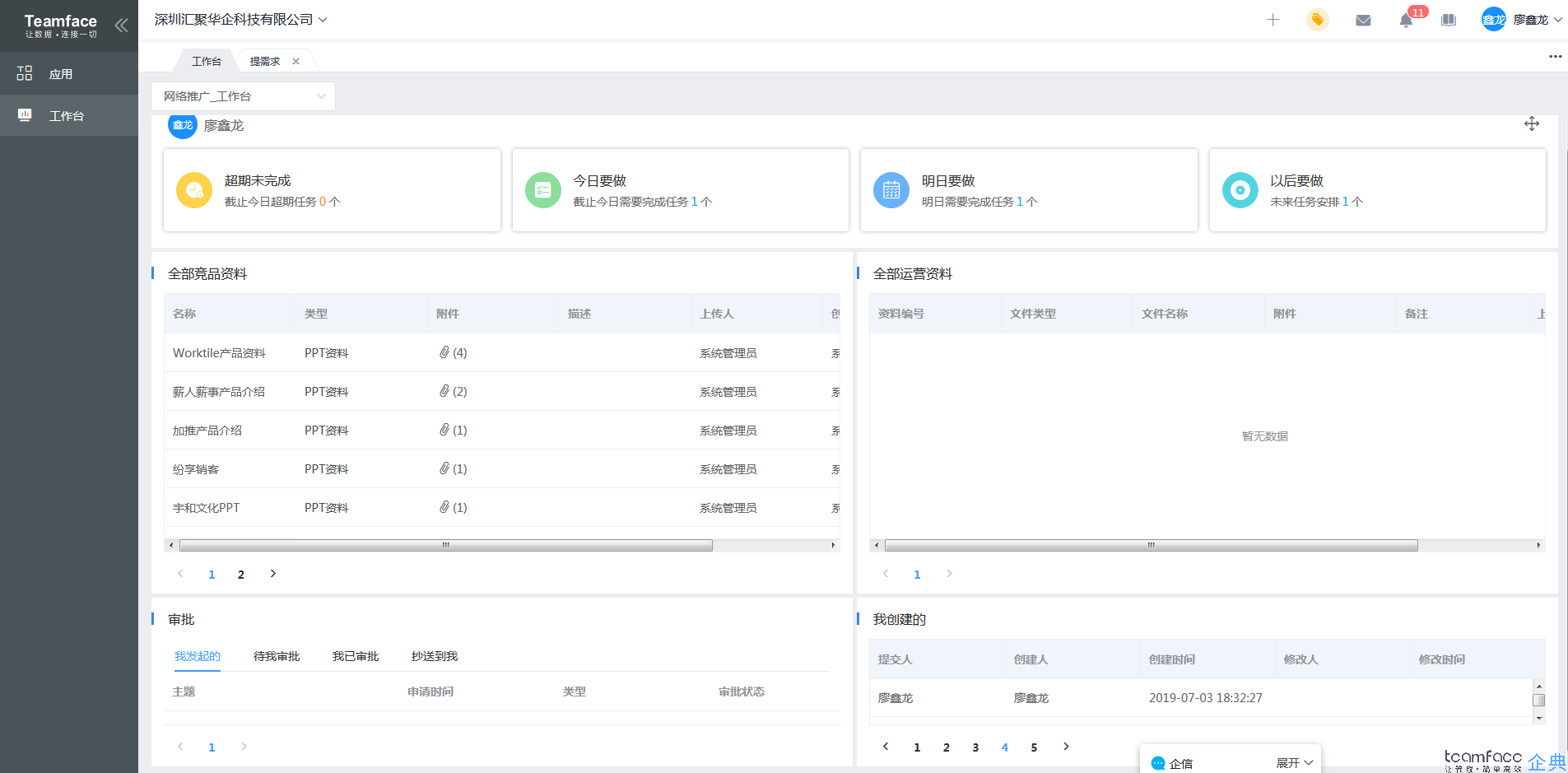Viewport: 1568px width, 773px height.
Task: Click vertical scrollbar down arrow in 我创建的
Action: 1538,719
